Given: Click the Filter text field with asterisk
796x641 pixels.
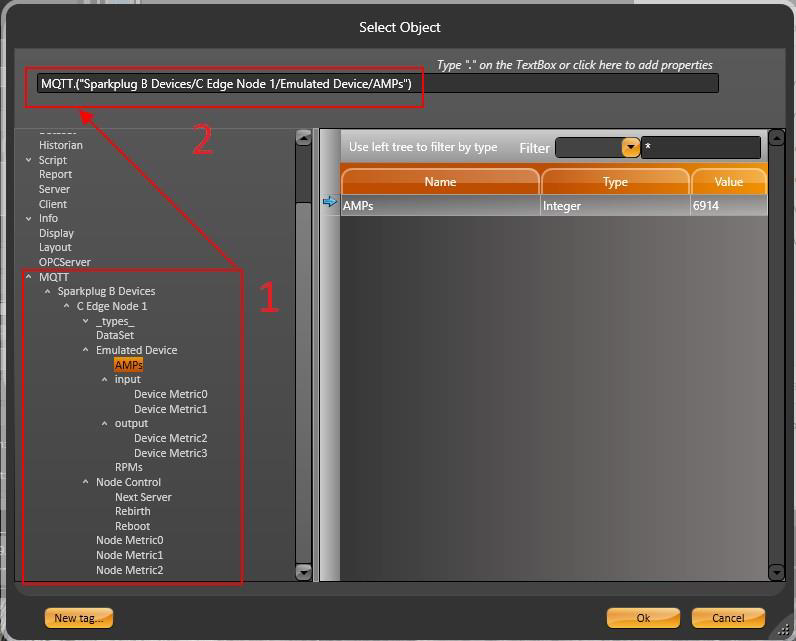Looking at the screenshot, I should point(701,148).
